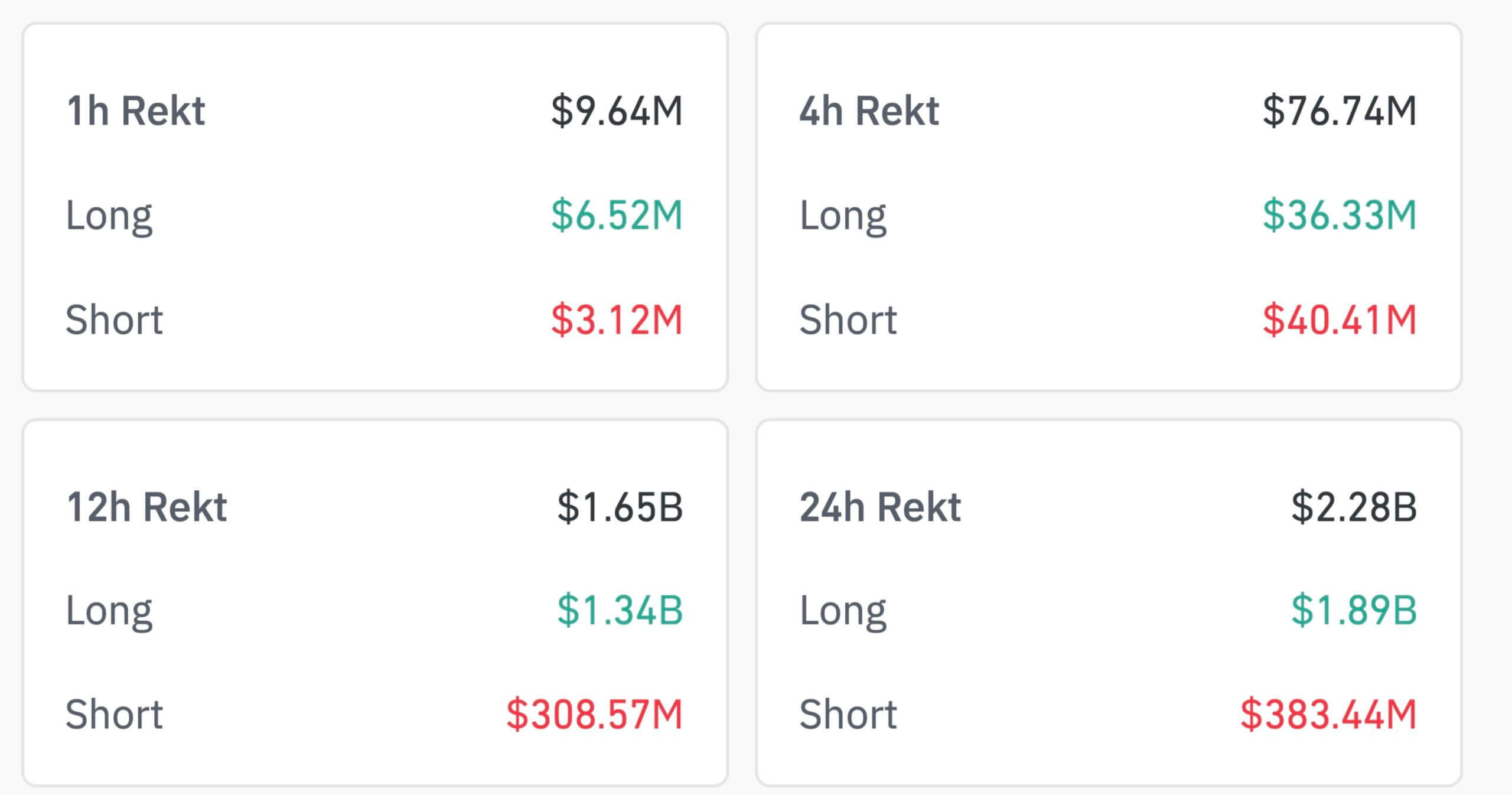Select the $76.74M 4h total value
This screenshot has width=1512, height=795.
pyautogui.click(x=1339, y=111)
